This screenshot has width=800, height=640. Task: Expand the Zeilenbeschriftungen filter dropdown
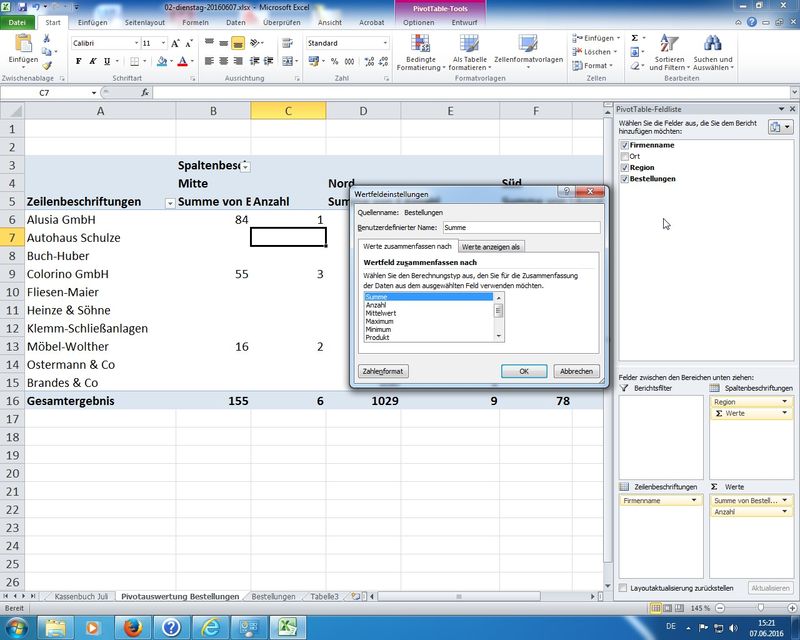pos(169,203)
